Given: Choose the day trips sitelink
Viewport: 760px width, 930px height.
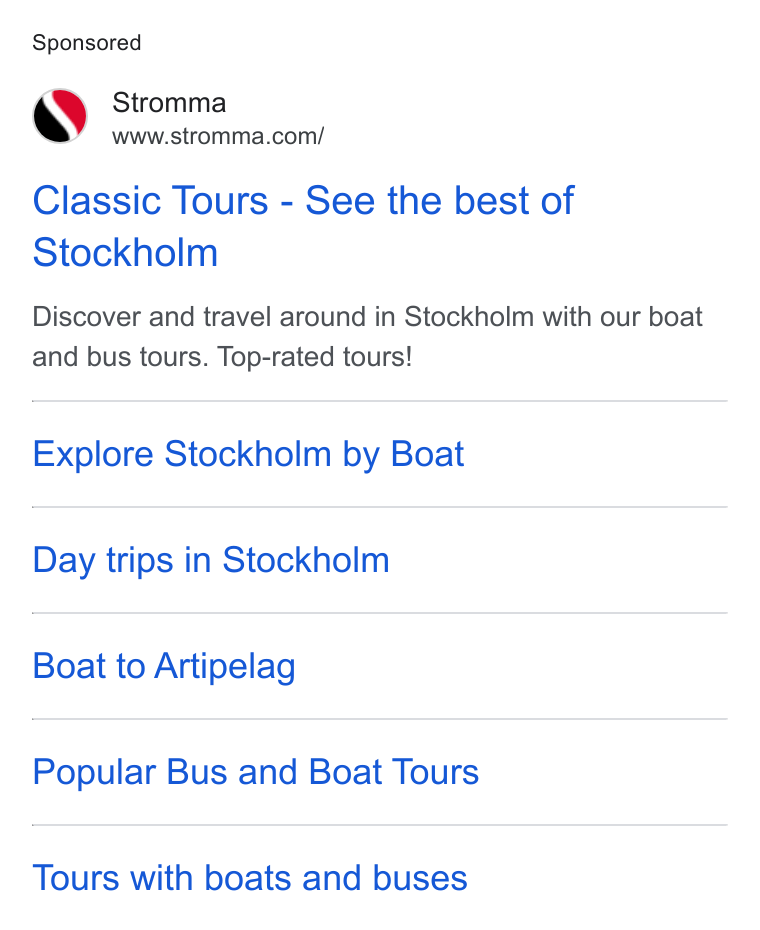Looking at the screenshot, I should (x=211, y=560).
